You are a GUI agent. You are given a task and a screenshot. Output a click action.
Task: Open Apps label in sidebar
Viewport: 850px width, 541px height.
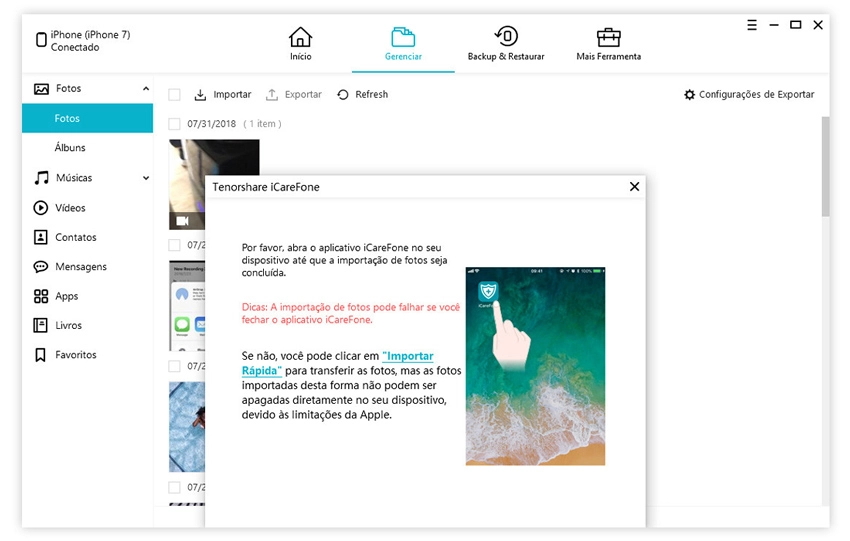[x=67, y=296]
